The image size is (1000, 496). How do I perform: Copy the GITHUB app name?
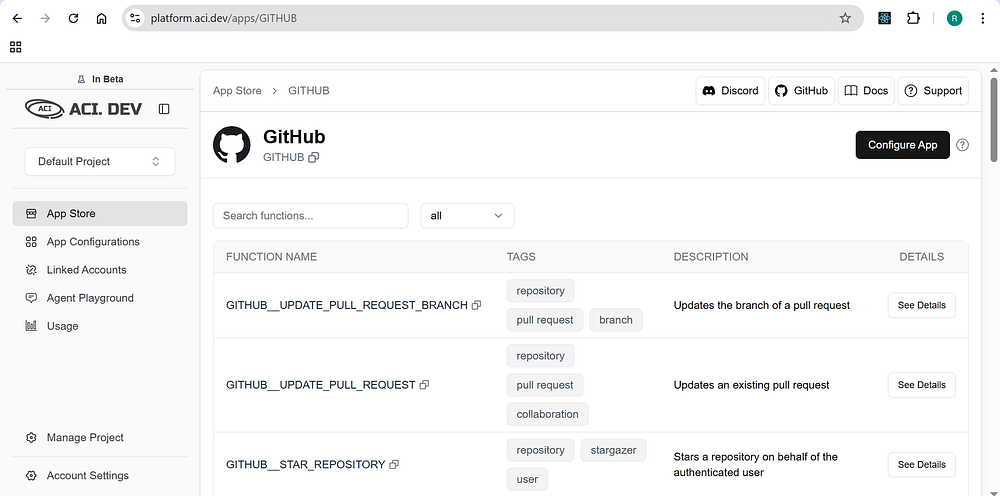pyautogui.click(x=313, y=157)
